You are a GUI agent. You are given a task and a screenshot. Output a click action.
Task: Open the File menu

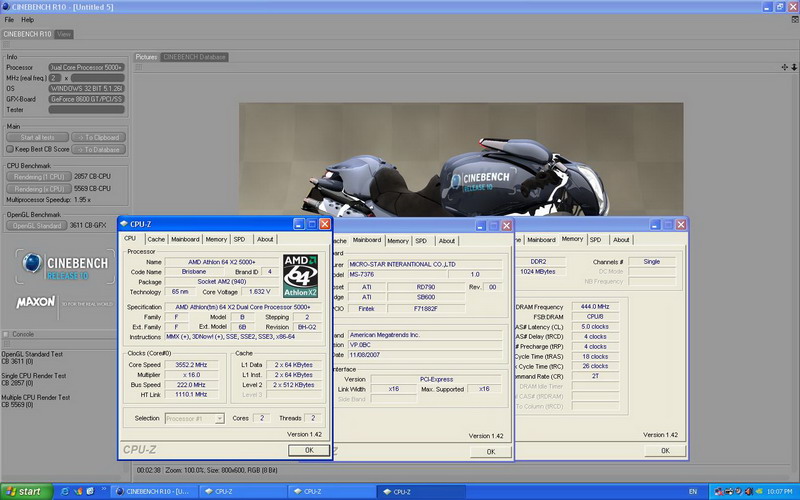(9, 19)
